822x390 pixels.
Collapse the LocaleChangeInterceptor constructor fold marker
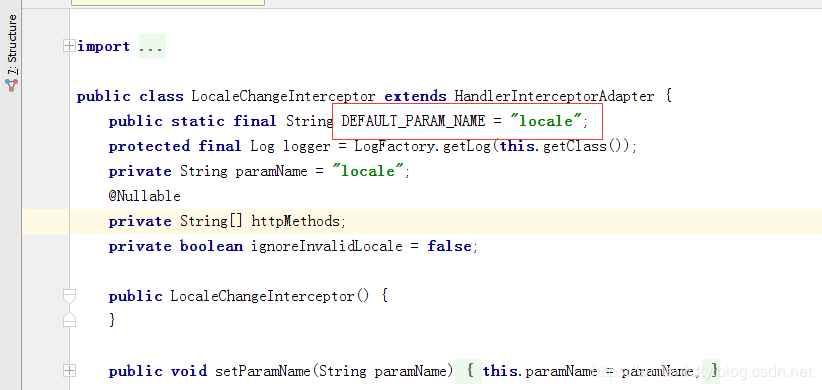69,296
